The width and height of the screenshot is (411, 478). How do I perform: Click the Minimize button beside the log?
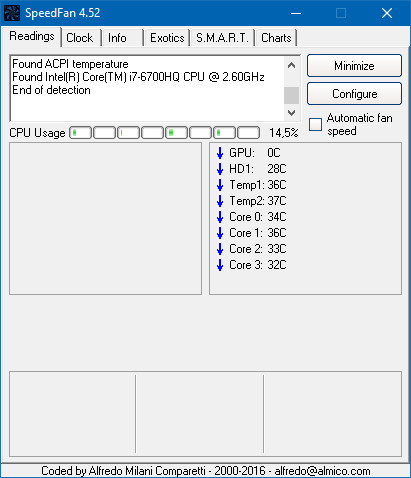point(354,66)
